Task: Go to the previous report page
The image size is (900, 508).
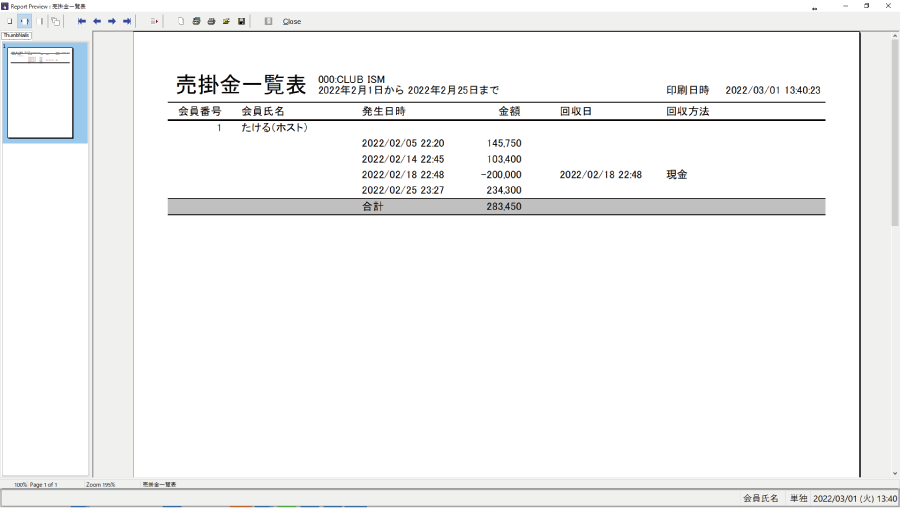Action: pyautogui.click(x=97, y=21)
